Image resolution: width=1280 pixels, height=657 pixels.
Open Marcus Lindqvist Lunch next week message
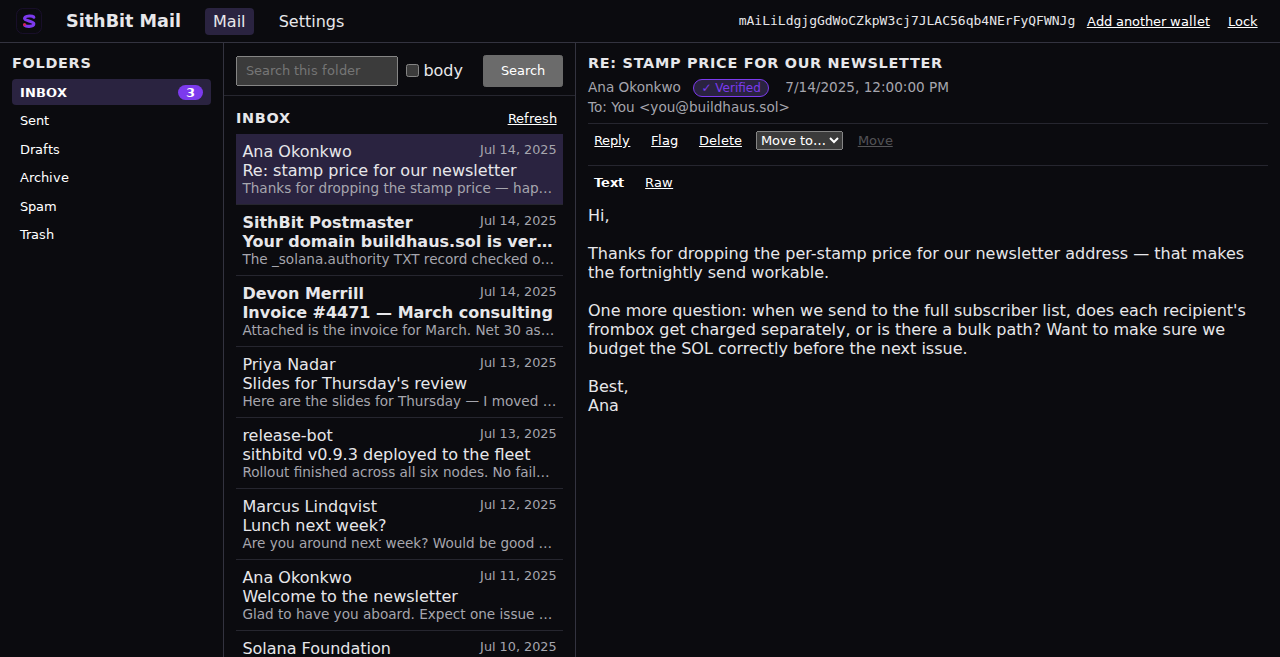pyautogui.click(x=399, y=524)
